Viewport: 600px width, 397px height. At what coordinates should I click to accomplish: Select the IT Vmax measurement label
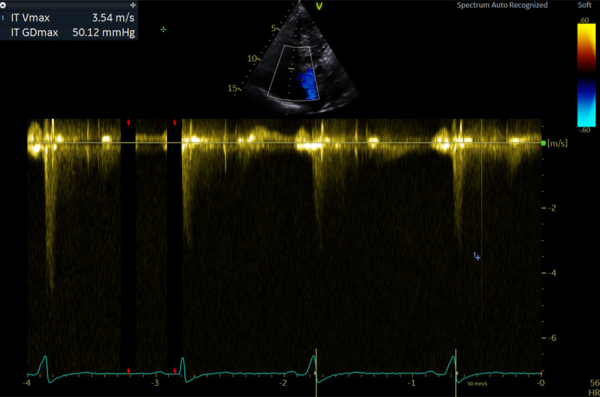30,18
